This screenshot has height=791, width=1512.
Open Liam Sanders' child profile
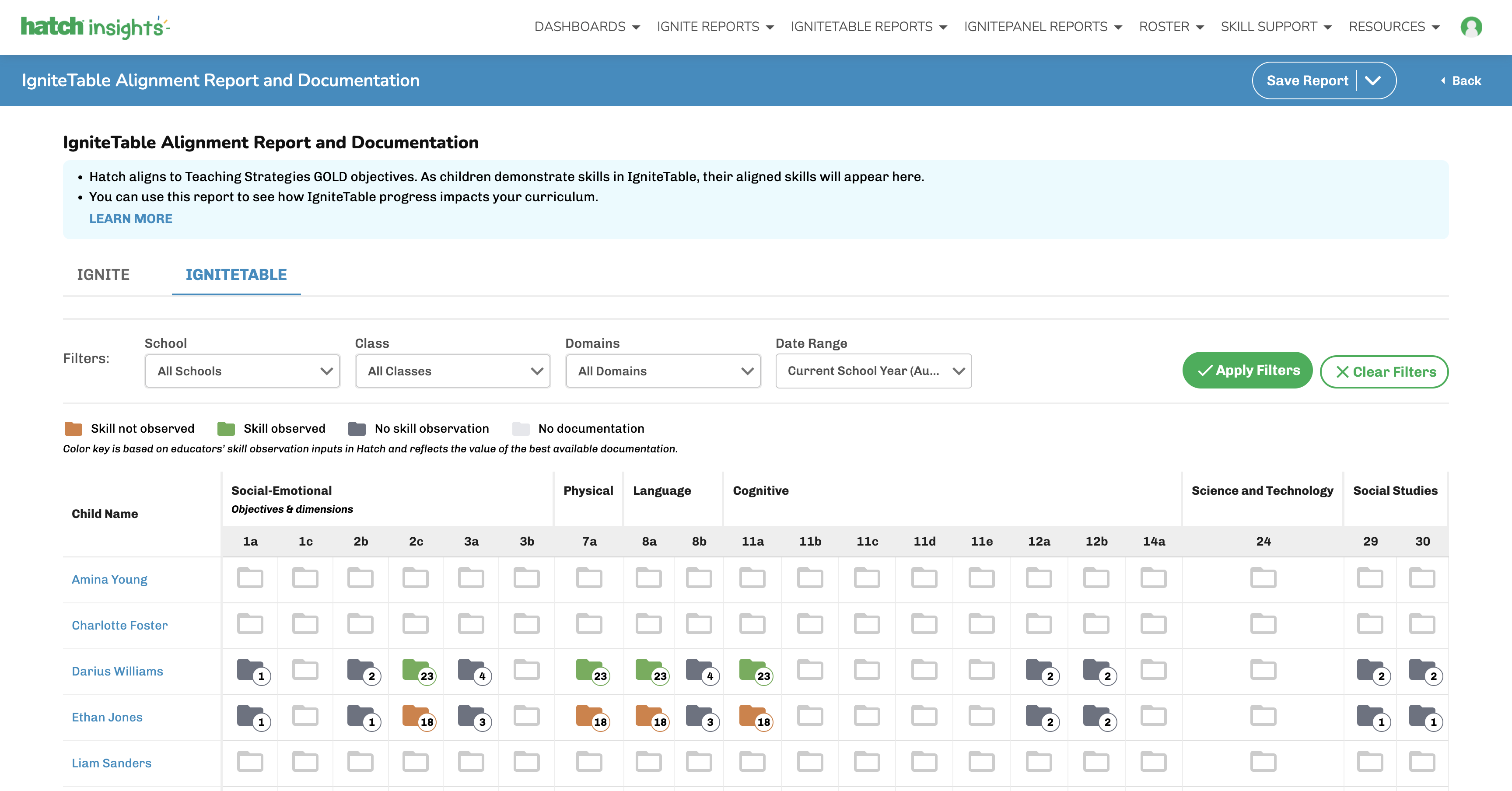coord(112,763)
